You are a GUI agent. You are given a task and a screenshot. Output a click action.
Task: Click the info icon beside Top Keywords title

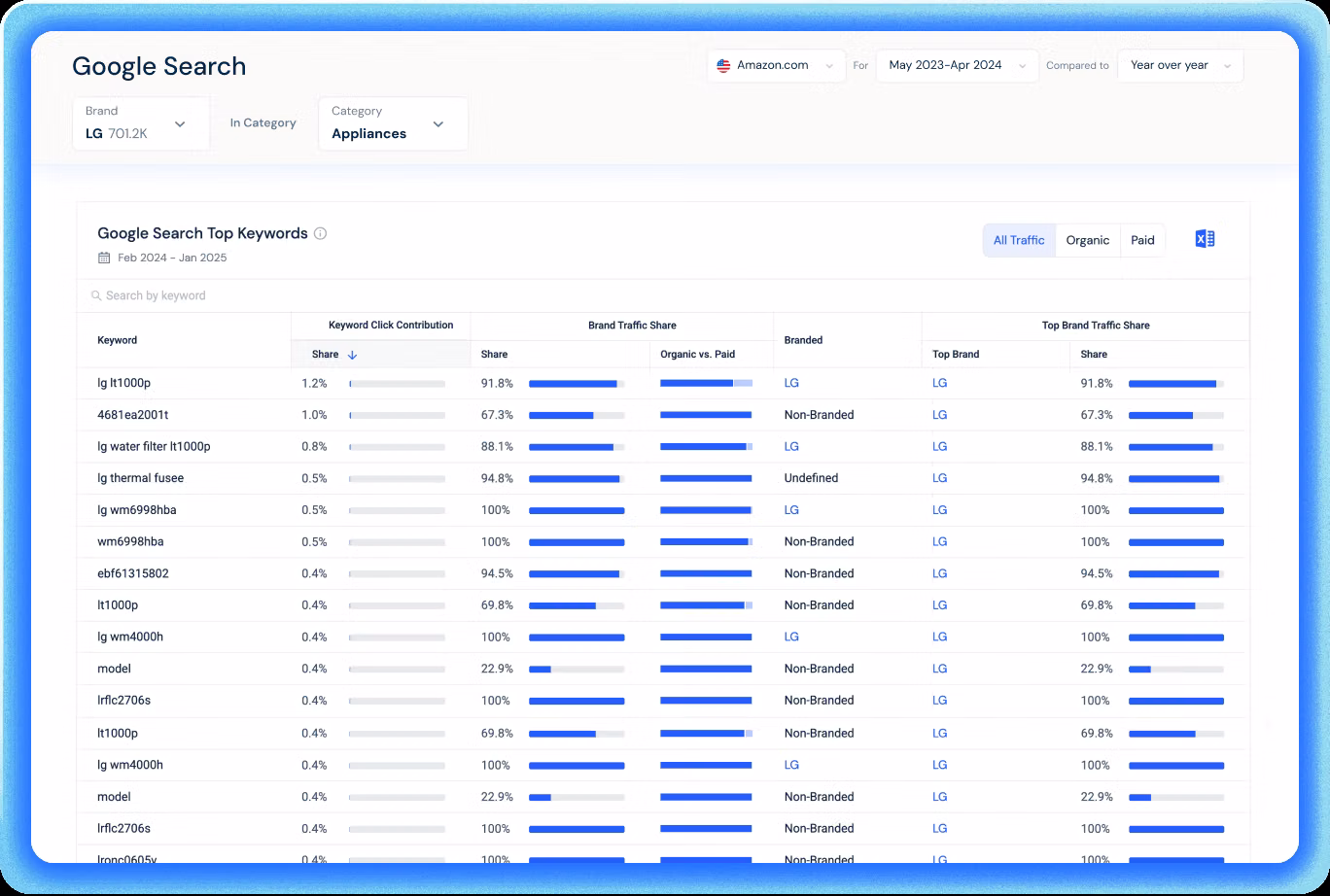(321, 233)
